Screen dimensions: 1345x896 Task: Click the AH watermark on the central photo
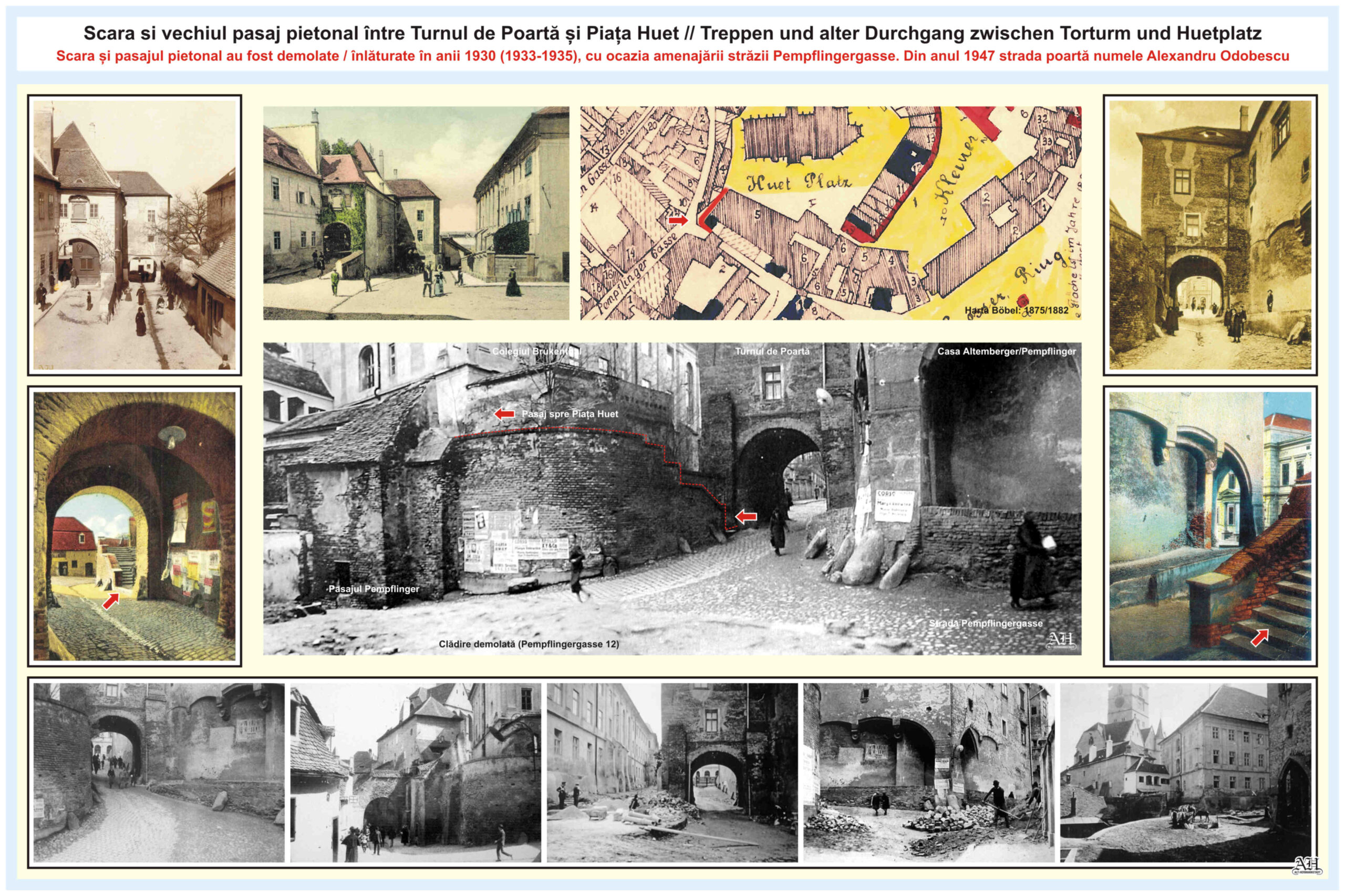point(1060,640)
